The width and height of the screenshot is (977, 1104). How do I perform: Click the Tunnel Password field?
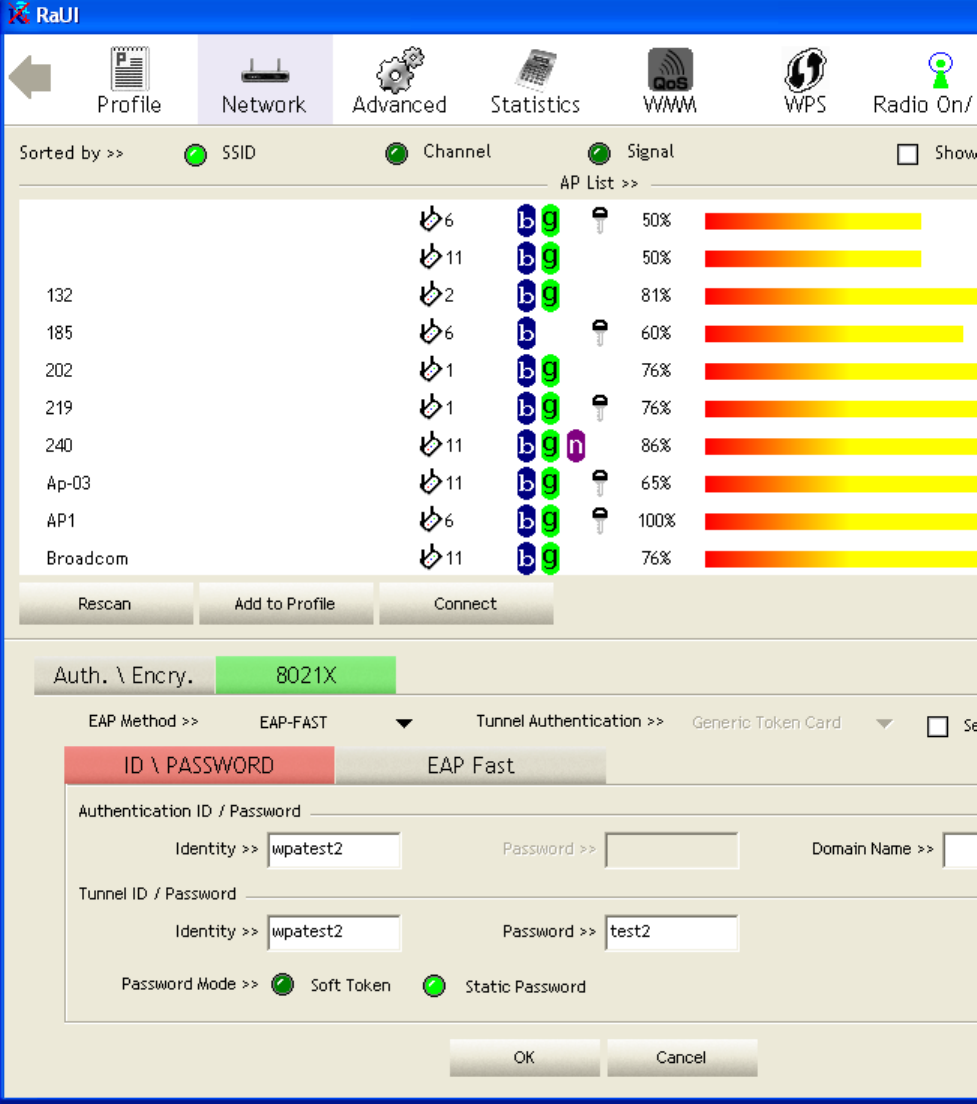pyautogui.click(x=672, y=932)
